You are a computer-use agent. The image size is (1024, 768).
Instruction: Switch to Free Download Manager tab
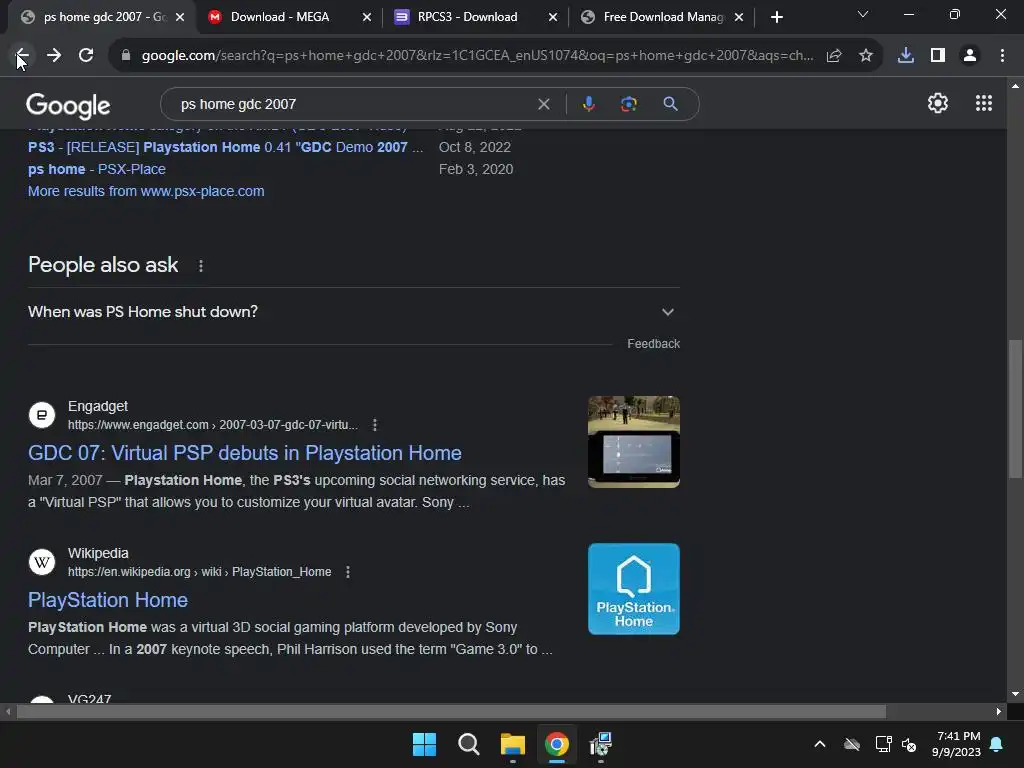pyautogui.click(x=663, y=17)
